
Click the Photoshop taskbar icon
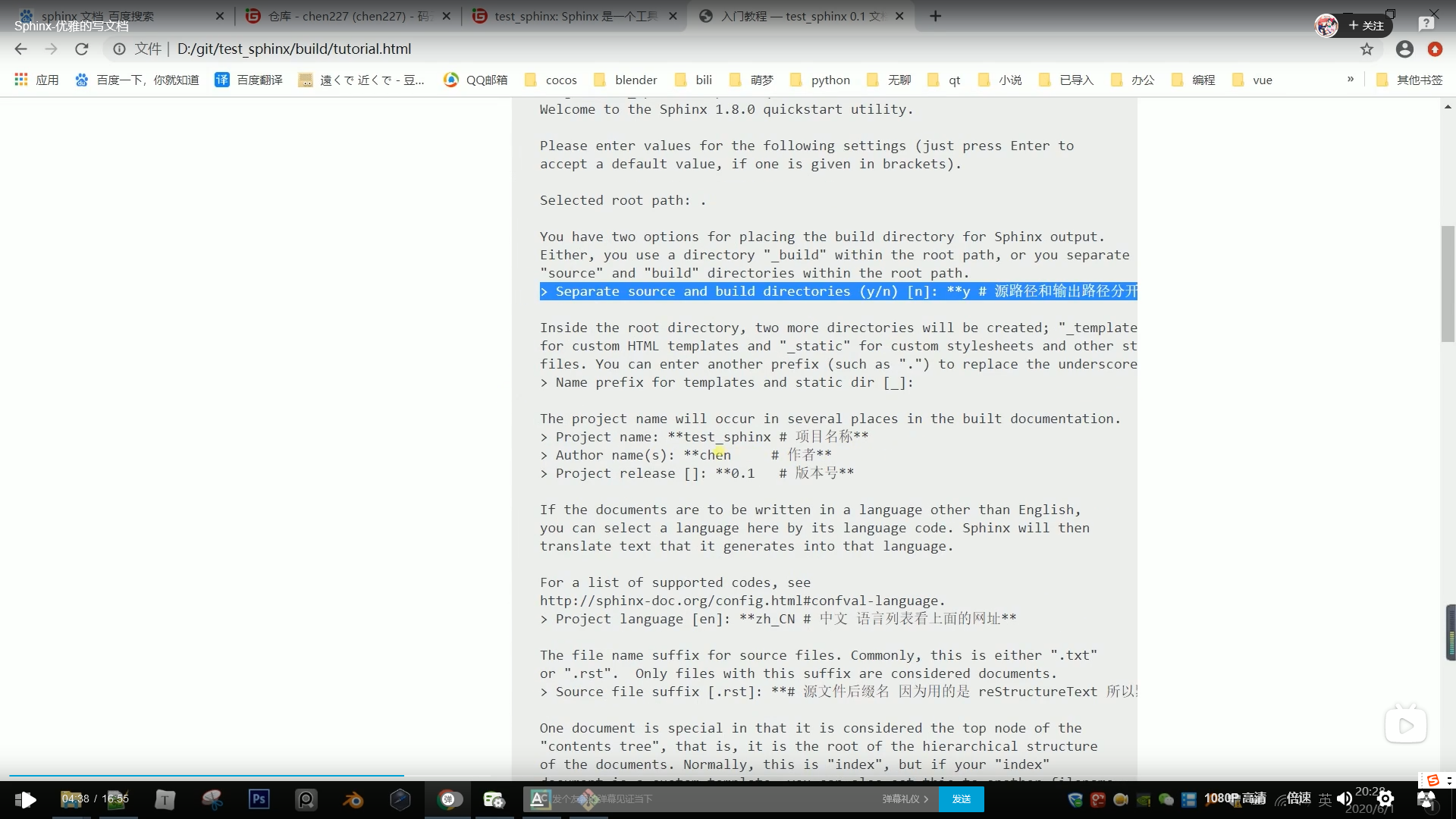point(259,799)
